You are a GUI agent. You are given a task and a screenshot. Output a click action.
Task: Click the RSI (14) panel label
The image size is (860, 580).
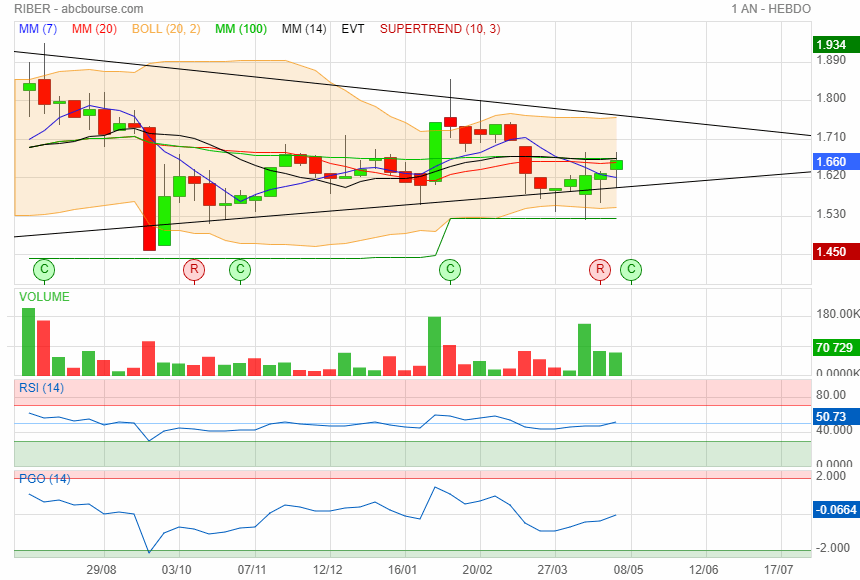[42, 388]
